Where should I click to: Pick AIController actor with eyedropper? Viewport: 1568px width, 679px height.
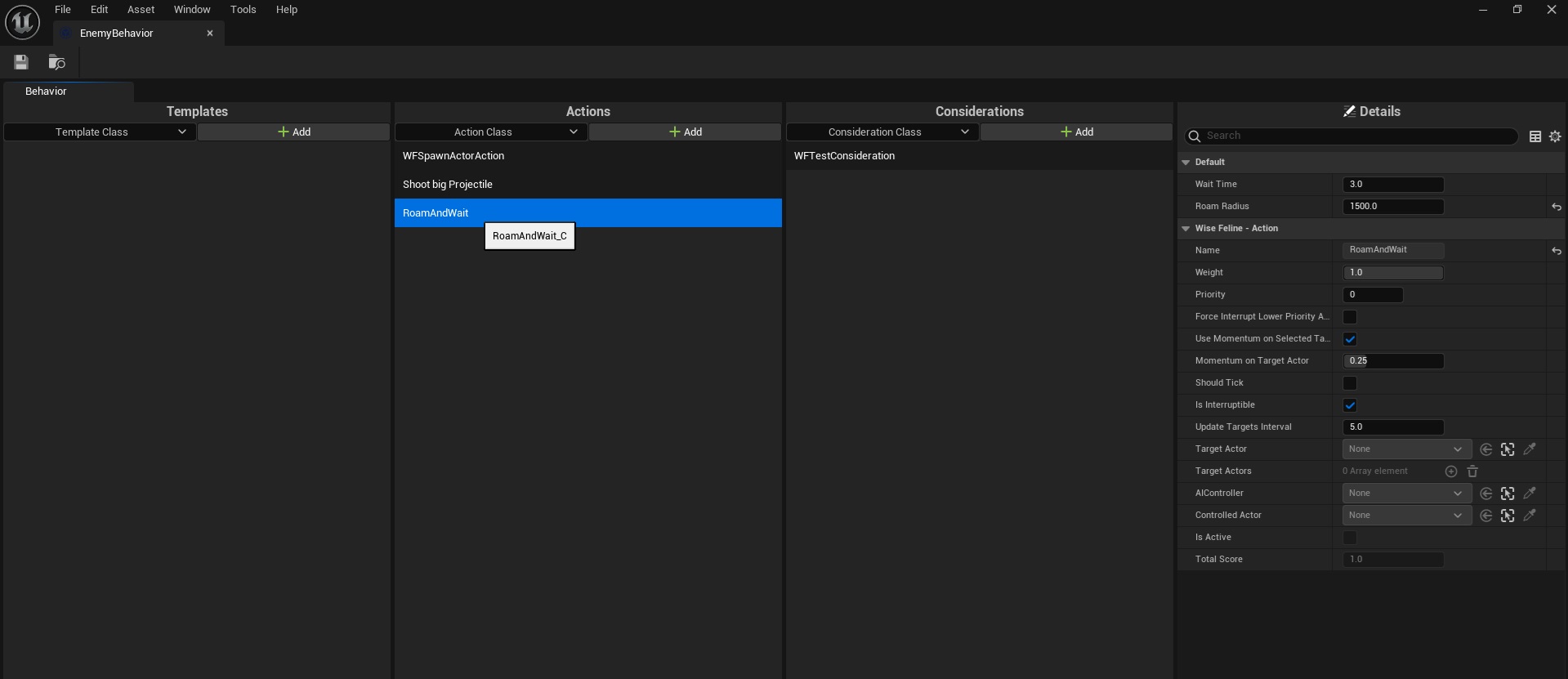click(x=1530, y=493)
